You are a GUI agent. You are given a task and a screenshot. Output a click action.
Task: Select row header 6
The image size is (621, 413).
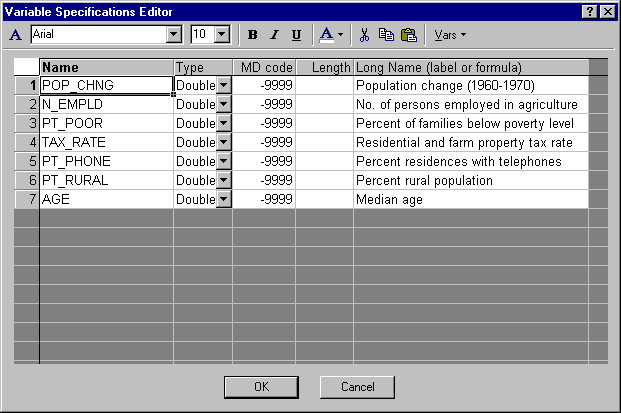click(x=27, y=180)
